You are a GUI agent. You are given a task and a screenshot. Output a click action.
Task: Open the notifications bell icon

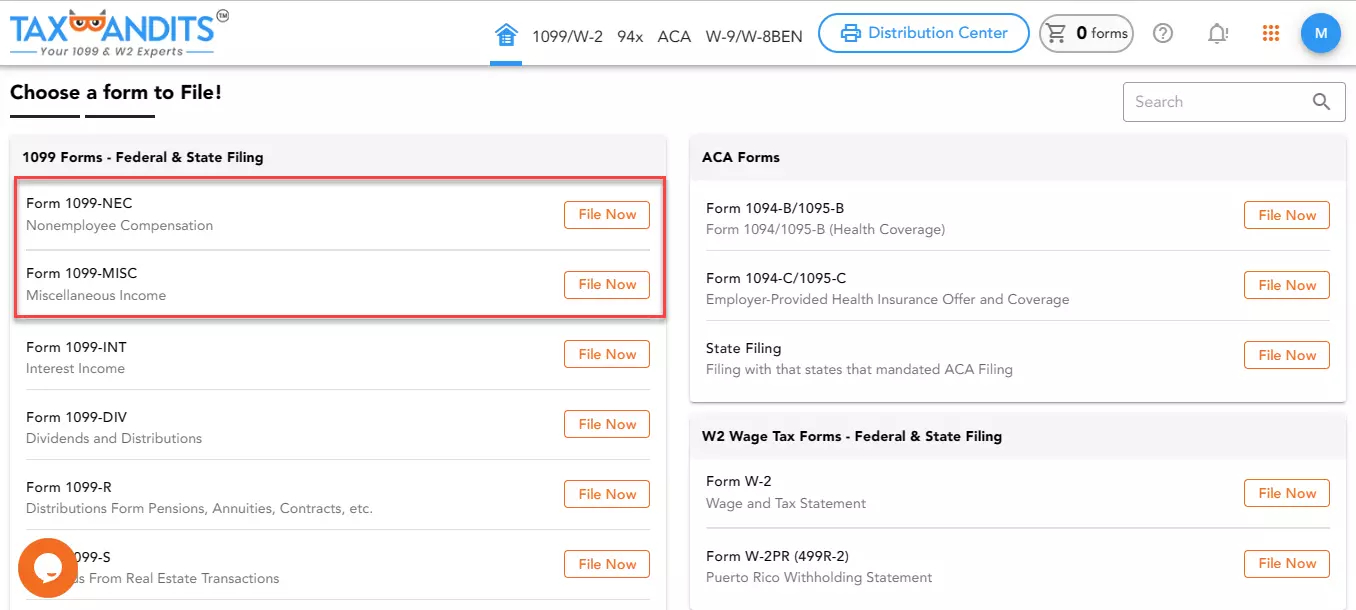click(x=1217, y=34)
